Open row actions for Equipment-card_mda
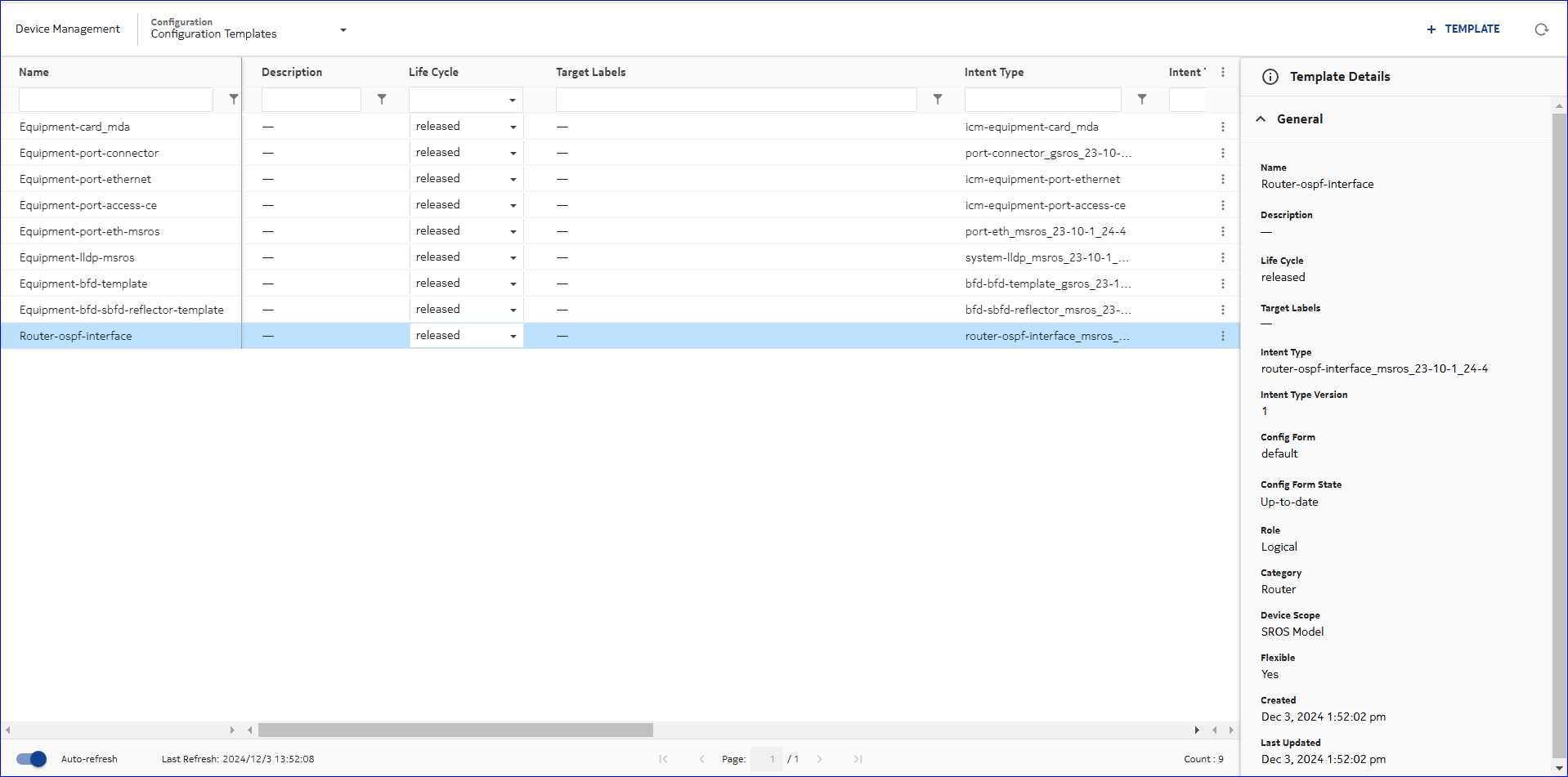The image size is (1568, 777). (x=1223, y=127)
